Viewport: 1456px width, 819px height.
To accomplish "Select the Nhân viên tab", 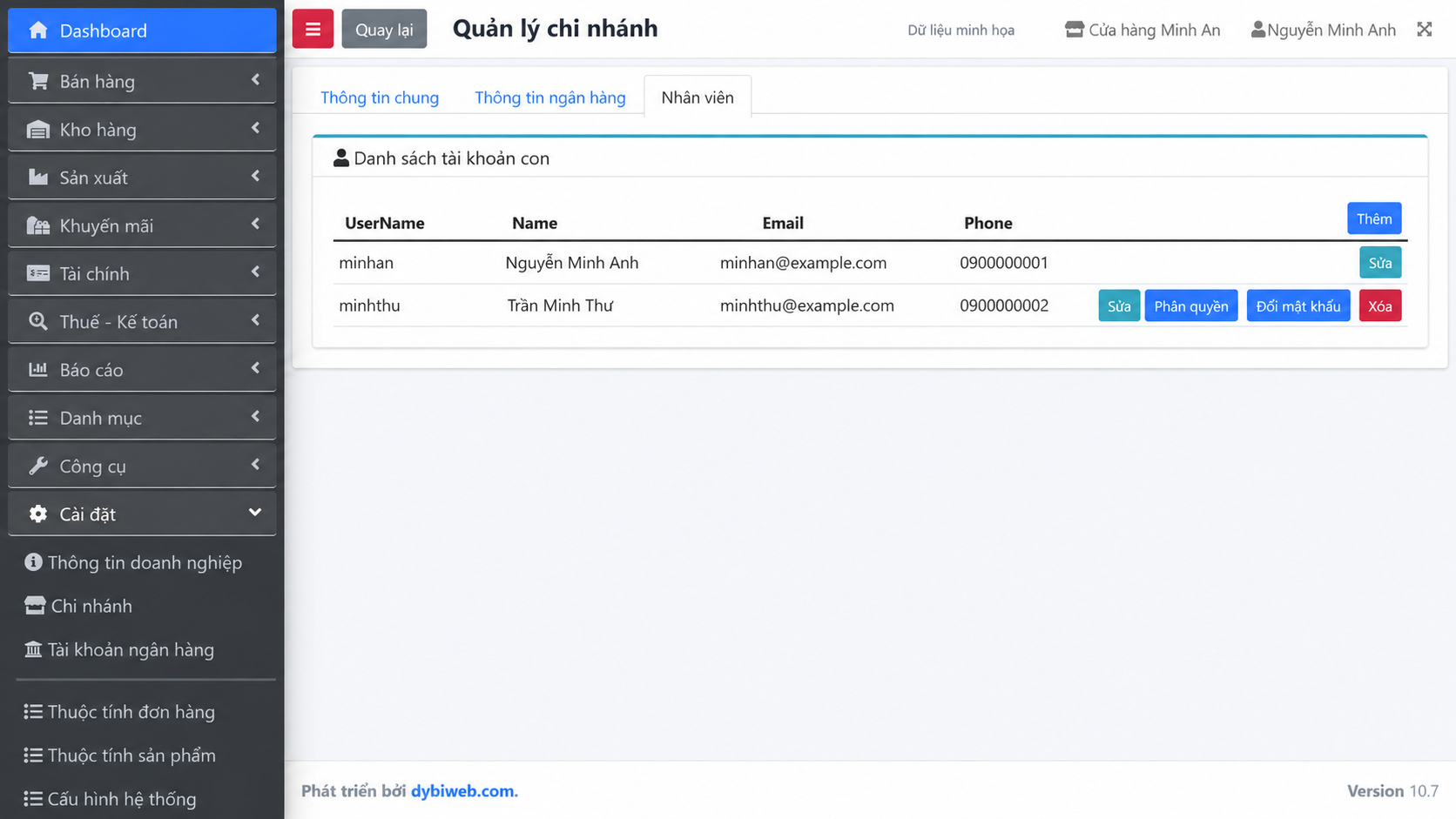I will pyautogui.click(x=698, y=97).
